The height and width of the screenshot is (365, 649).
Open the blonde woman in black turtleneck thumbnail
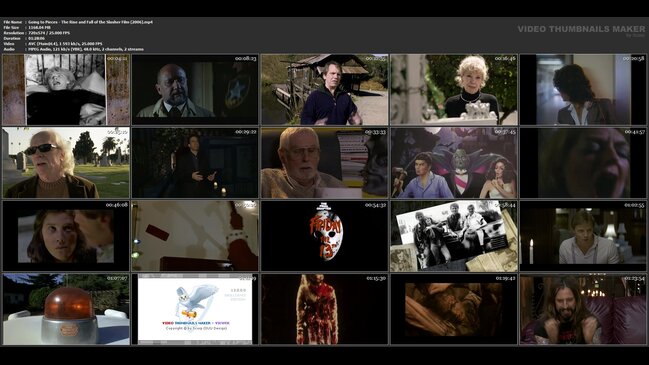click(454, 89)
